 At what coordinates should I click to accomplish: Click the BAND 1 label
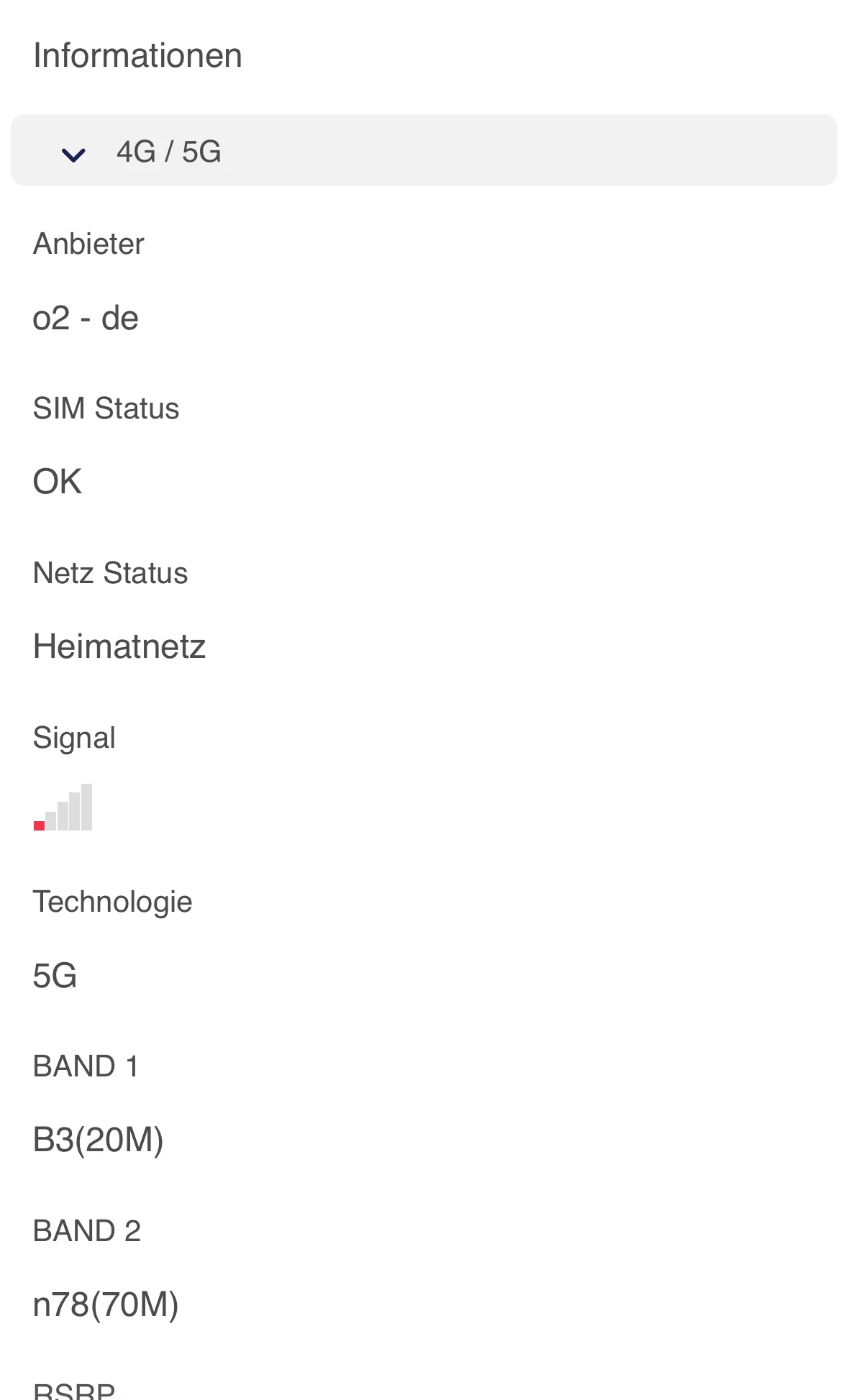[x=86, y=1066]
